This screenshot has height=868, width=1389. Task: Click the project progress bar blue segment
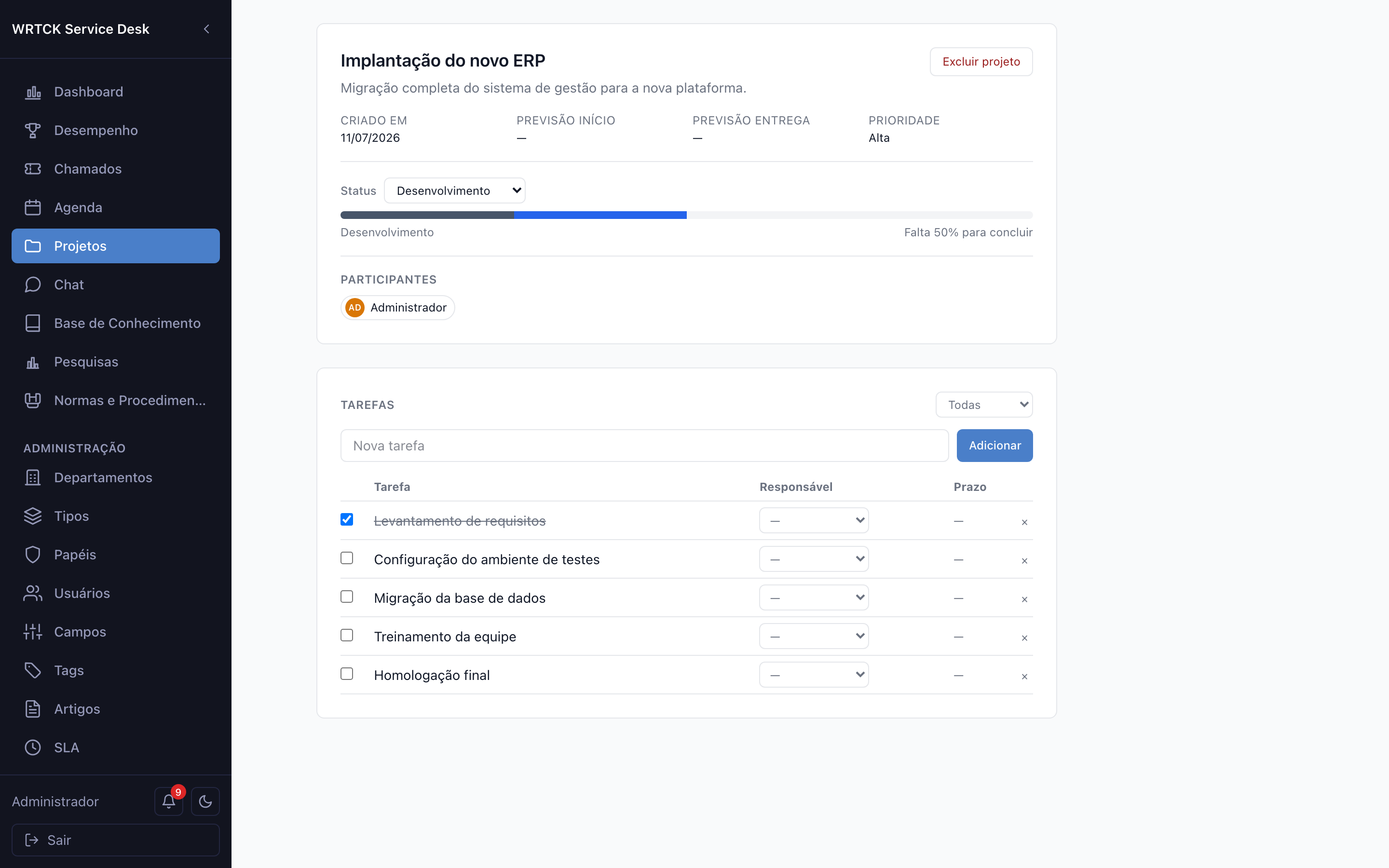tap(600, 215)
